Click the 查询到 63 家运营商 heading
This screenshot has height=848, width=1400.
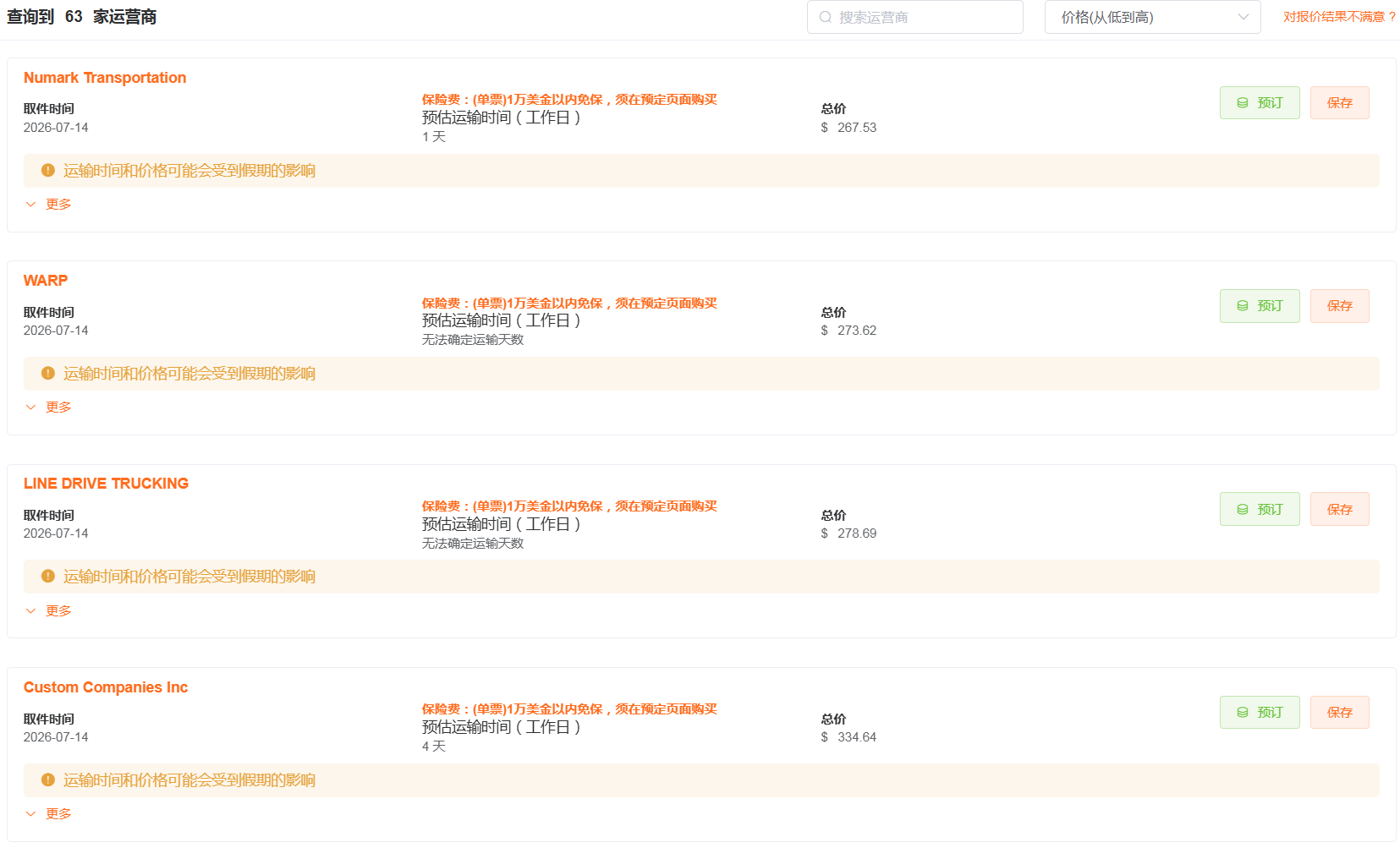pos(81,17)
